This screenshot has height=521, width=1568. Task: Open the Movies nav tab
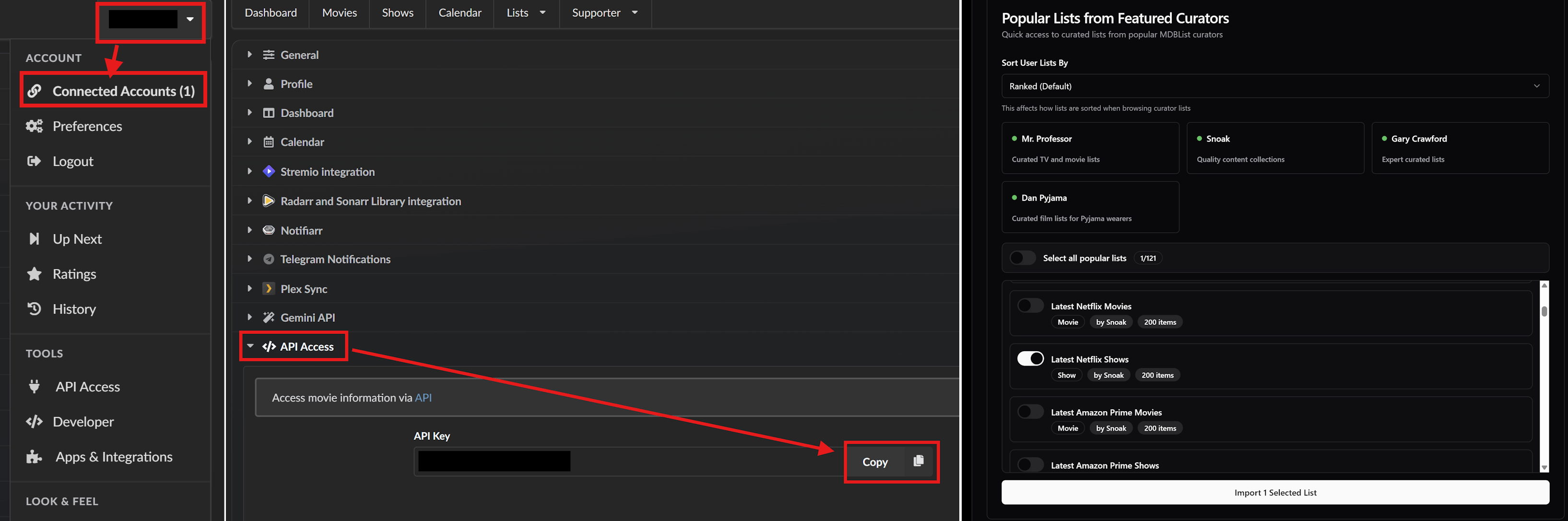point(339,13)
